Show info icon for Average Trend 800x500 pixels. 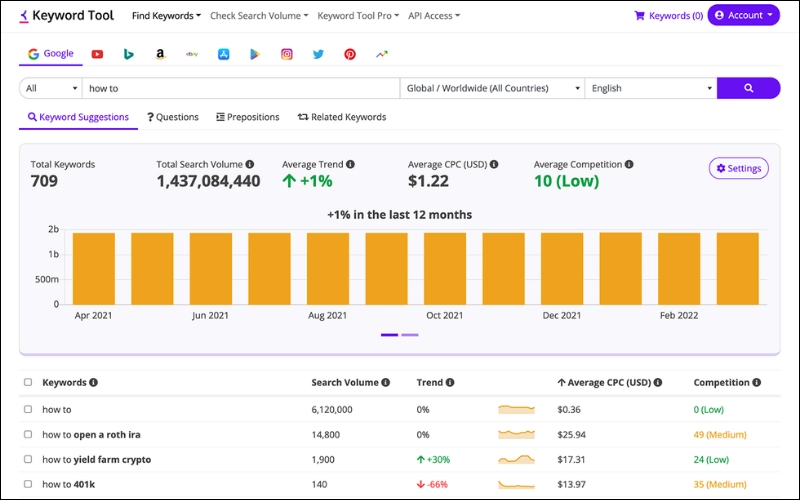click(x=350, y=164)
